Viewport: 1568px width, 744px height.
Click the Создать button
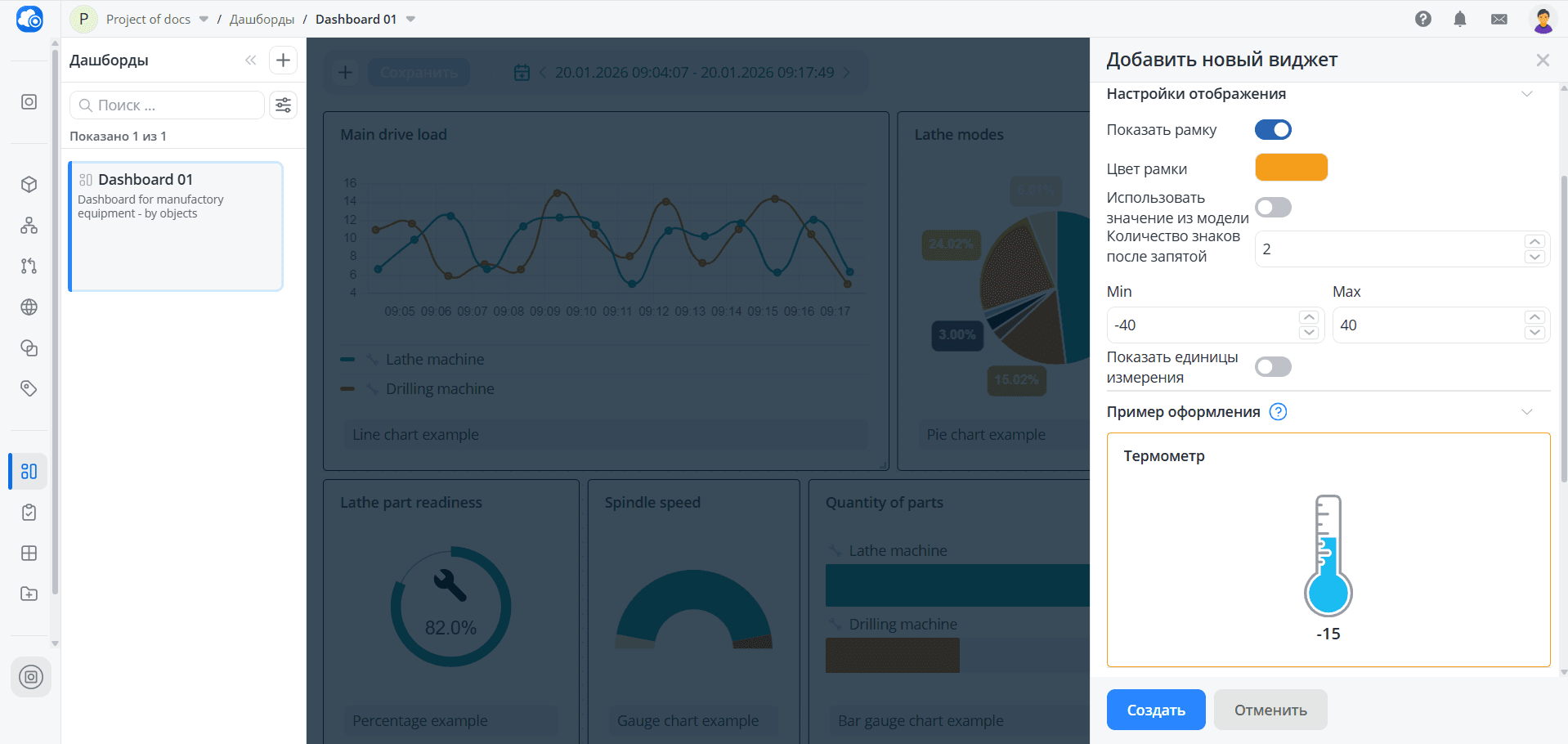coord(1155,710)
